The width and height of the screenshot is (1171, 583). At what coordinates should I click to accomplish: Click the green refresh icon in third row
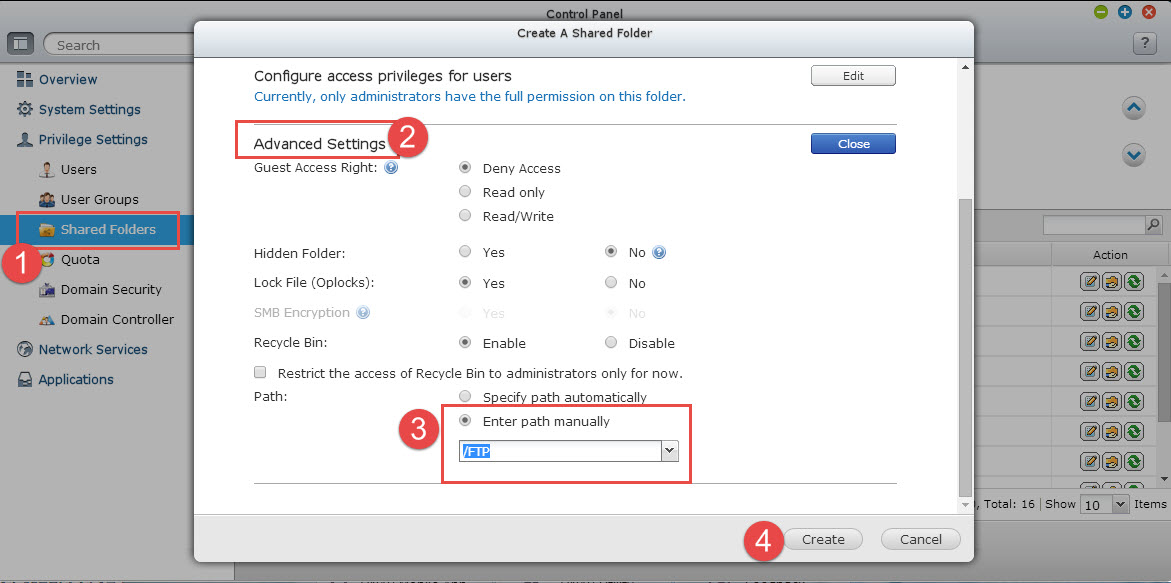pos(1134,342)
